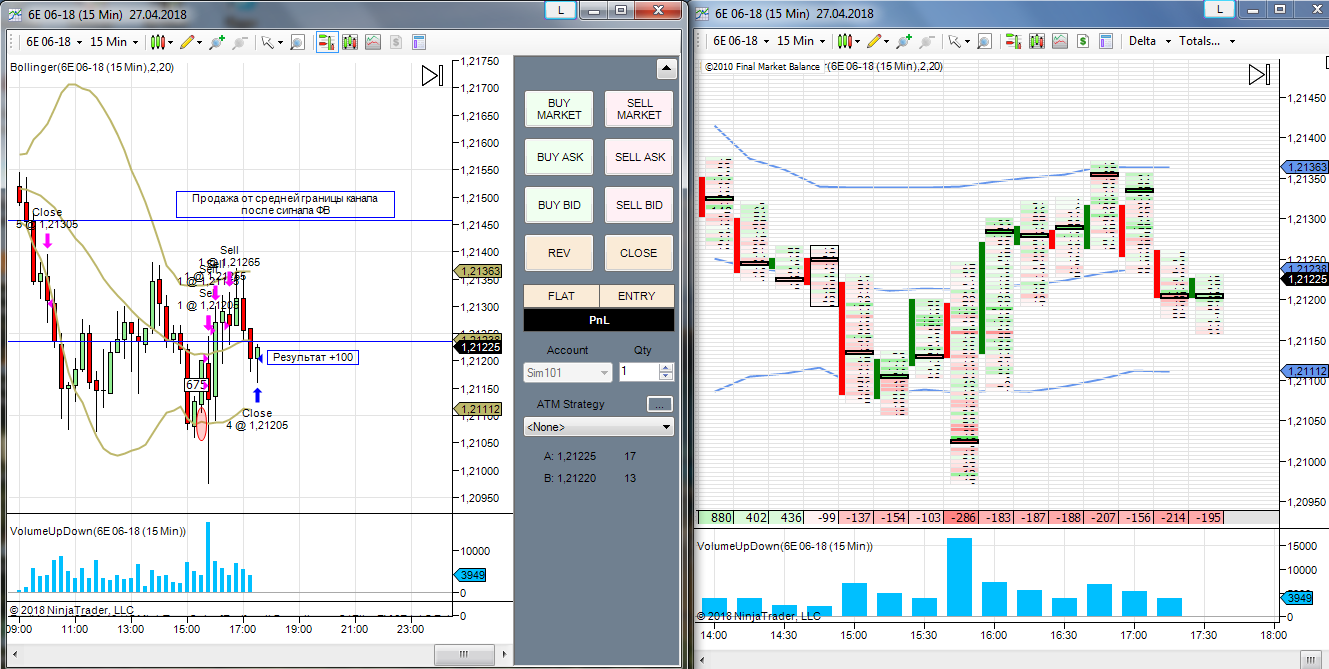Open Strategies dollar icon in right chart toolbar

(x=1083, y=42)
